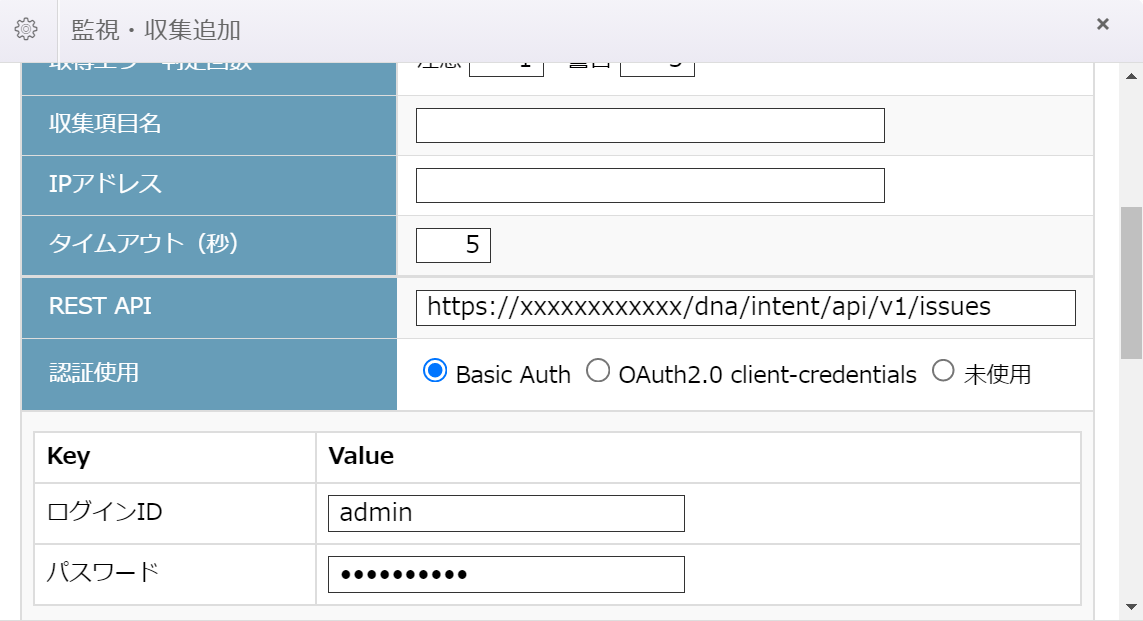Click the scrollbar up arrow
The image size is (1143, 621).
tap(1131, 77)
